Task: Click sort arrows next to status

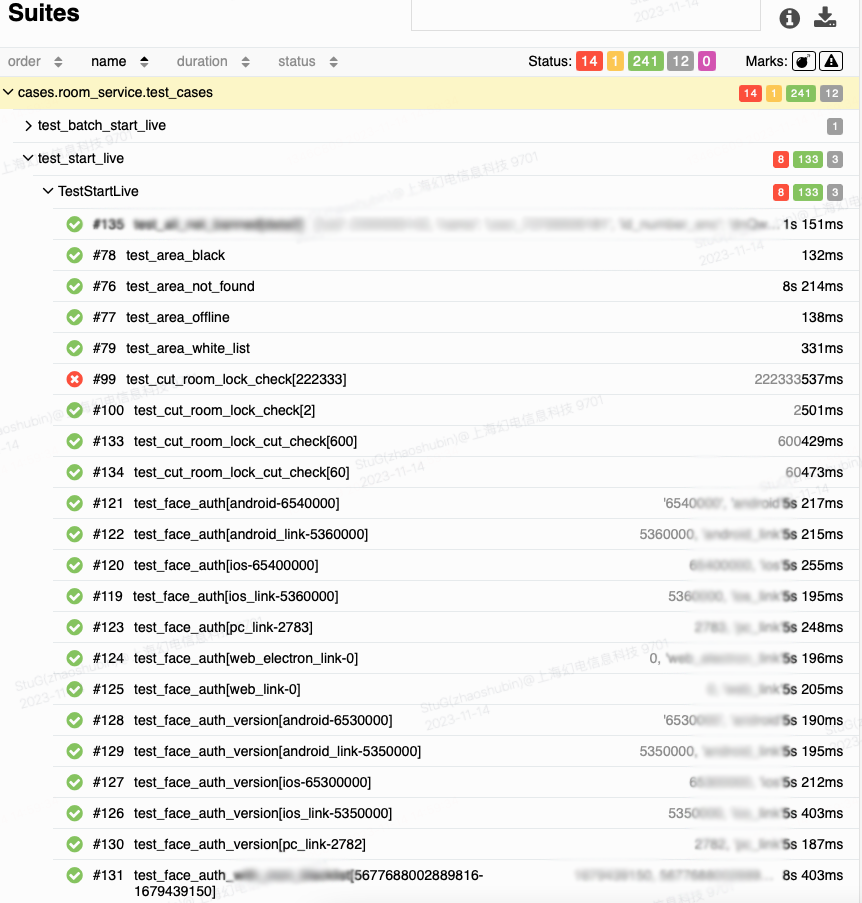Action: pos(333,62)
